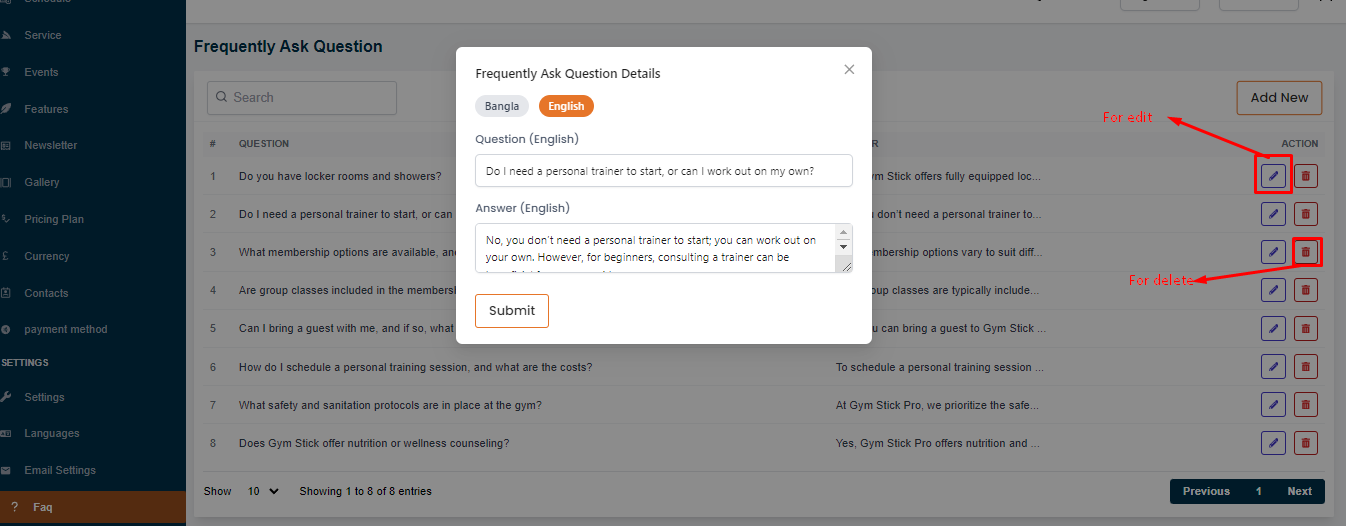Delete the row 2 personal trainer question

tap(1305, 214)
